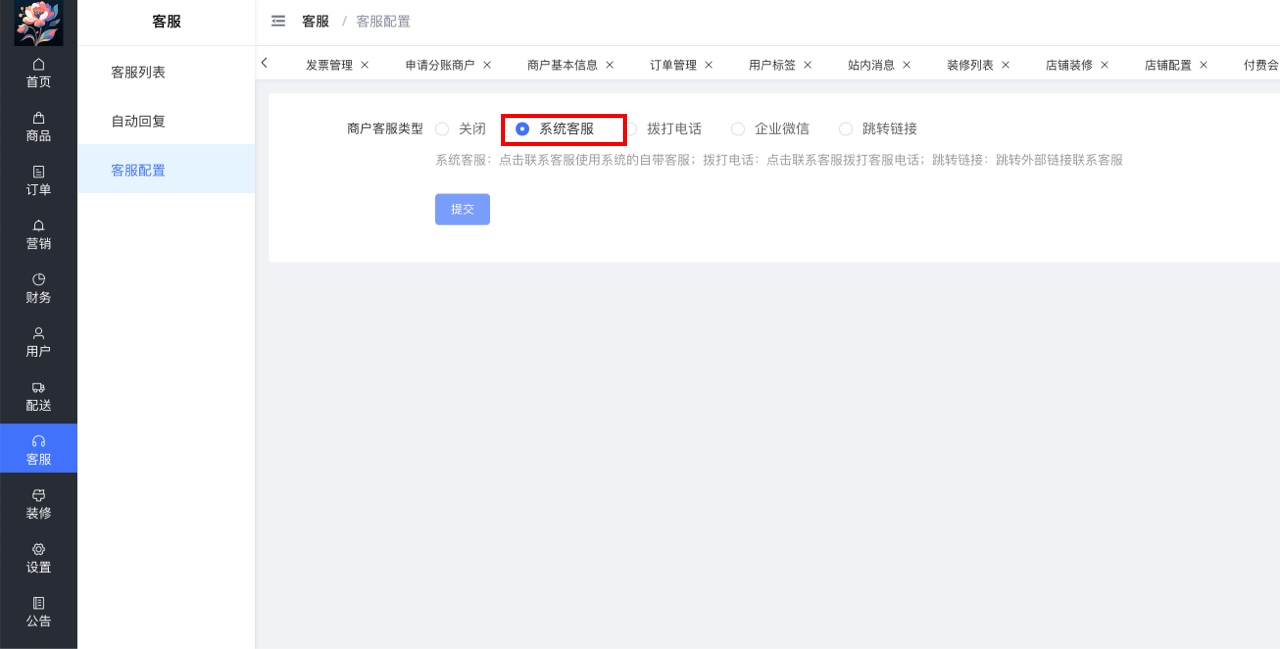Open the 装修 decoration sidebar icon
The height and width of the screenshot is (649, 1280).
coord(38,505)
